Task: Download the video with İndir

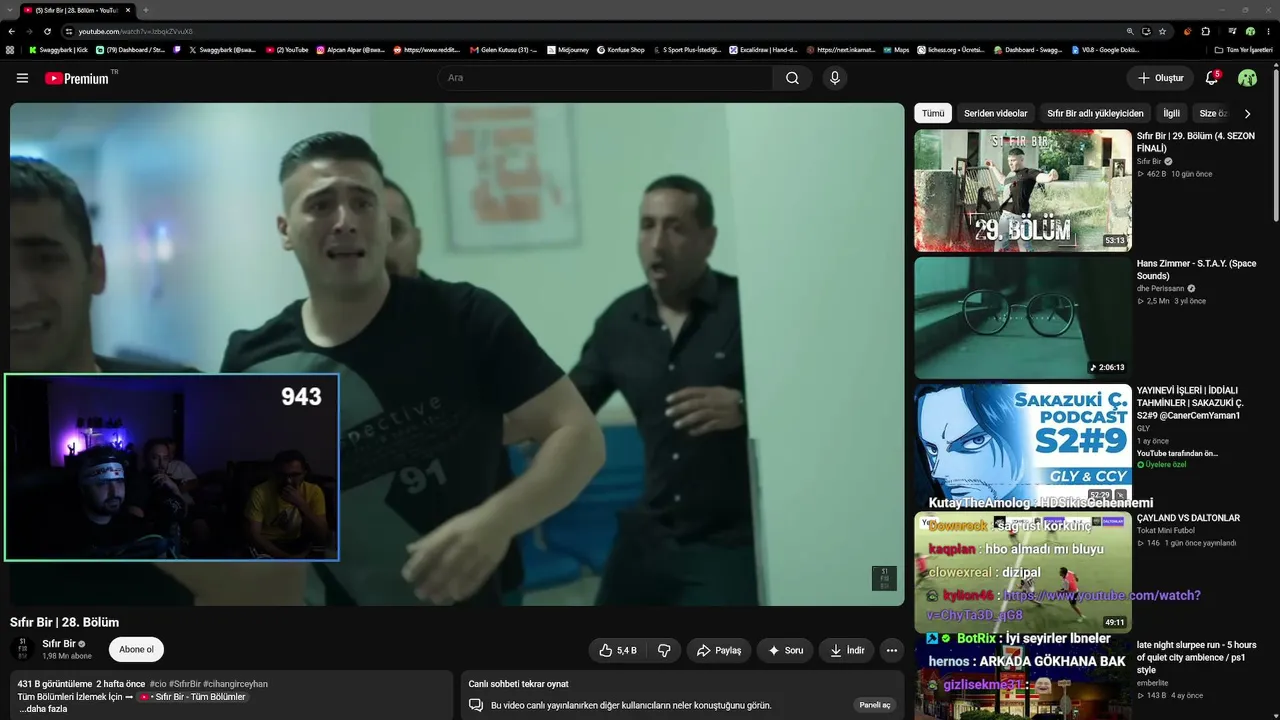Action: [x=847, y=650]
